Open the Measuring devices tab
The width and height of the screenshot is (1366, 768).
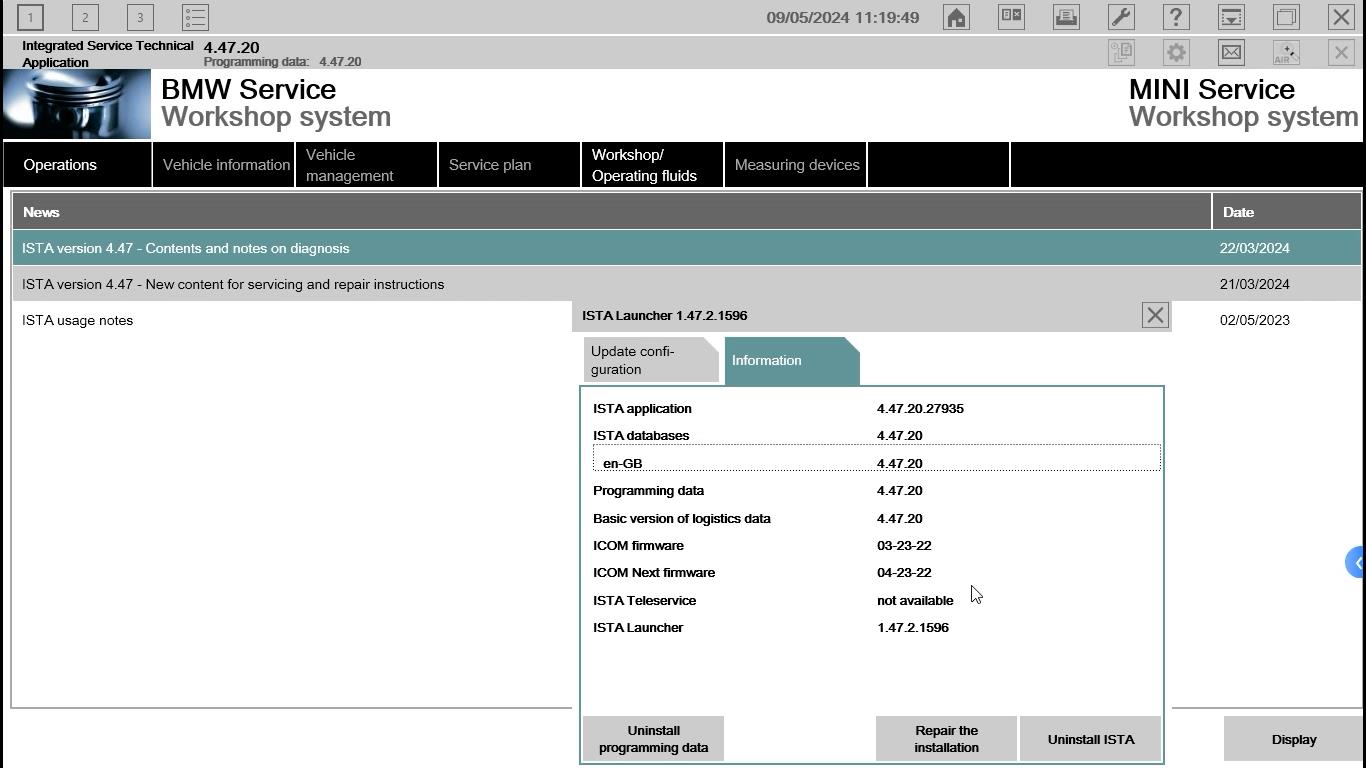[796, 165]
